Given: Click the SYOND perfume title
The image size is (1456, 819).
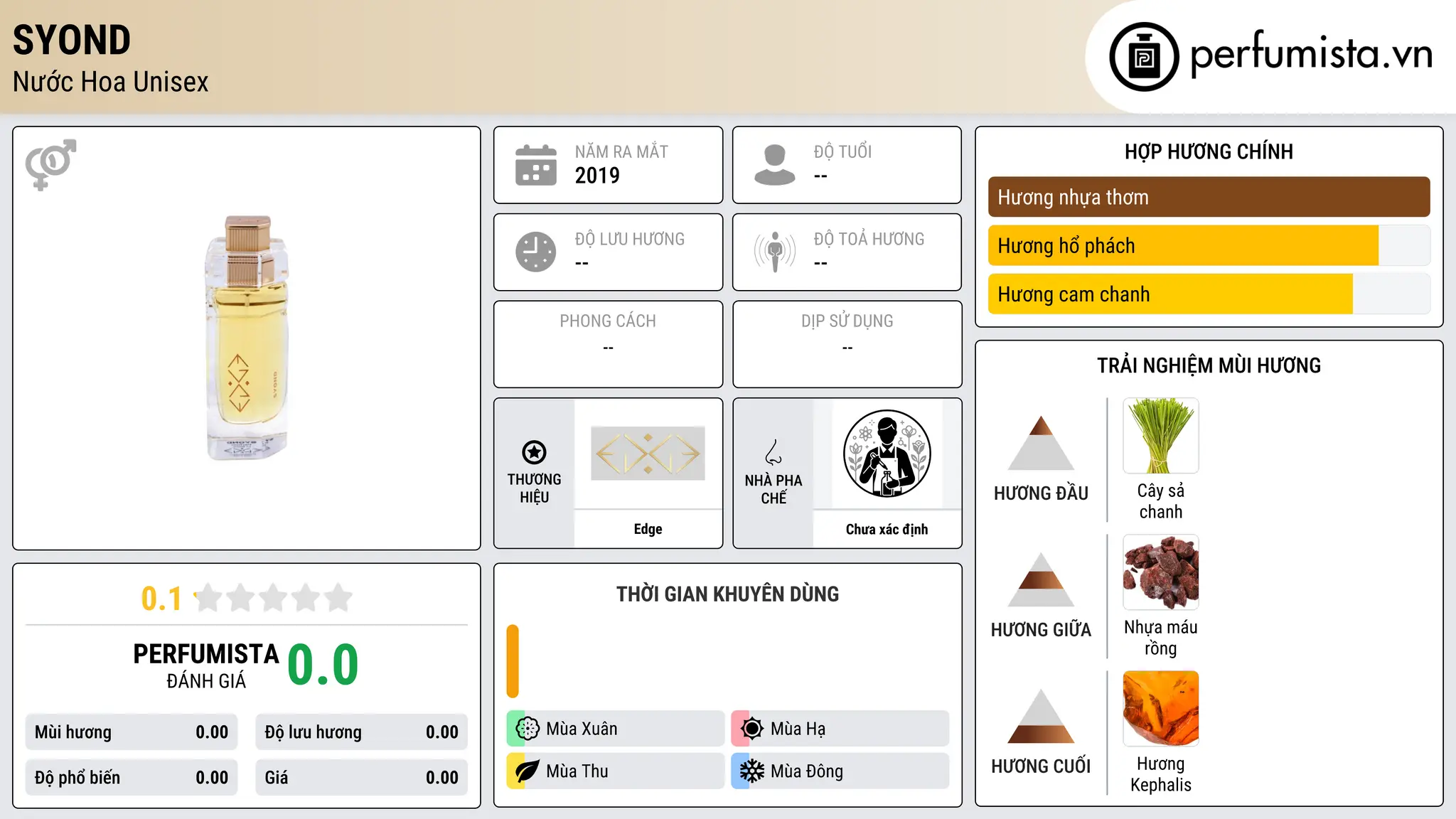Looking at the screenshot, I should pos(72,40).
